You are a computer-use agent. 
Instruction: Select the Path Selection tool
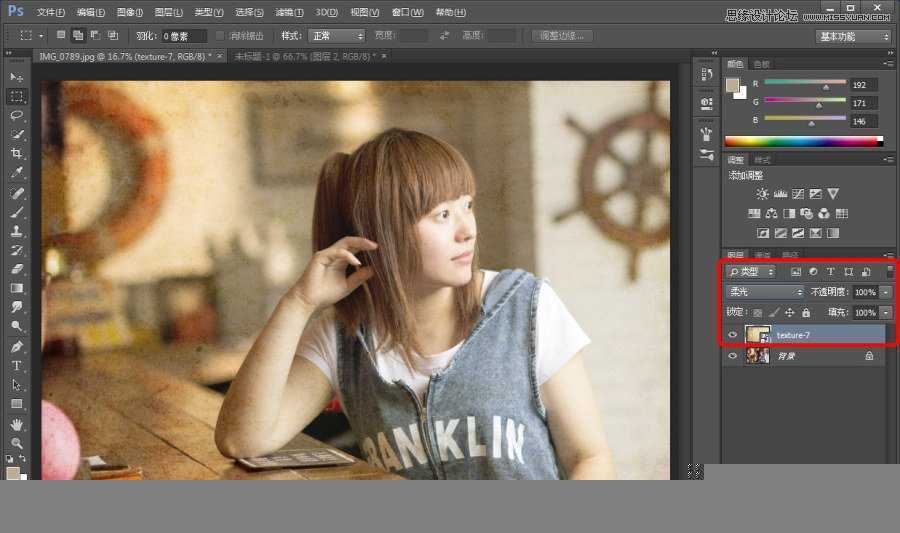17,384
